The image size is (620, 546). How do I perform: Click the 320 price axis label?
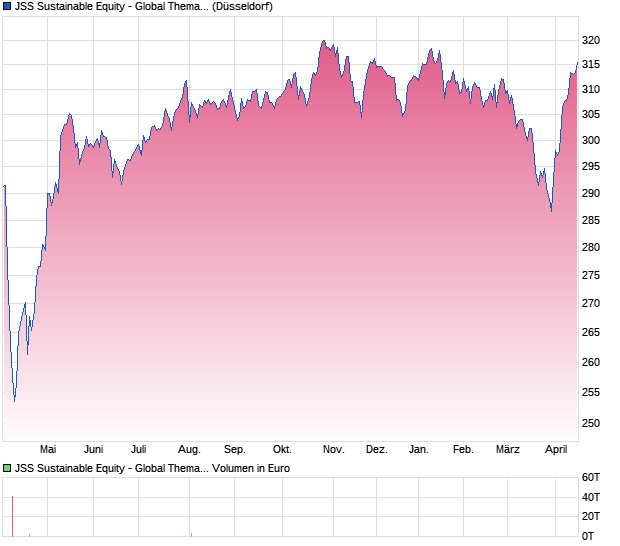pyautogui.click(x=591, y=41)
